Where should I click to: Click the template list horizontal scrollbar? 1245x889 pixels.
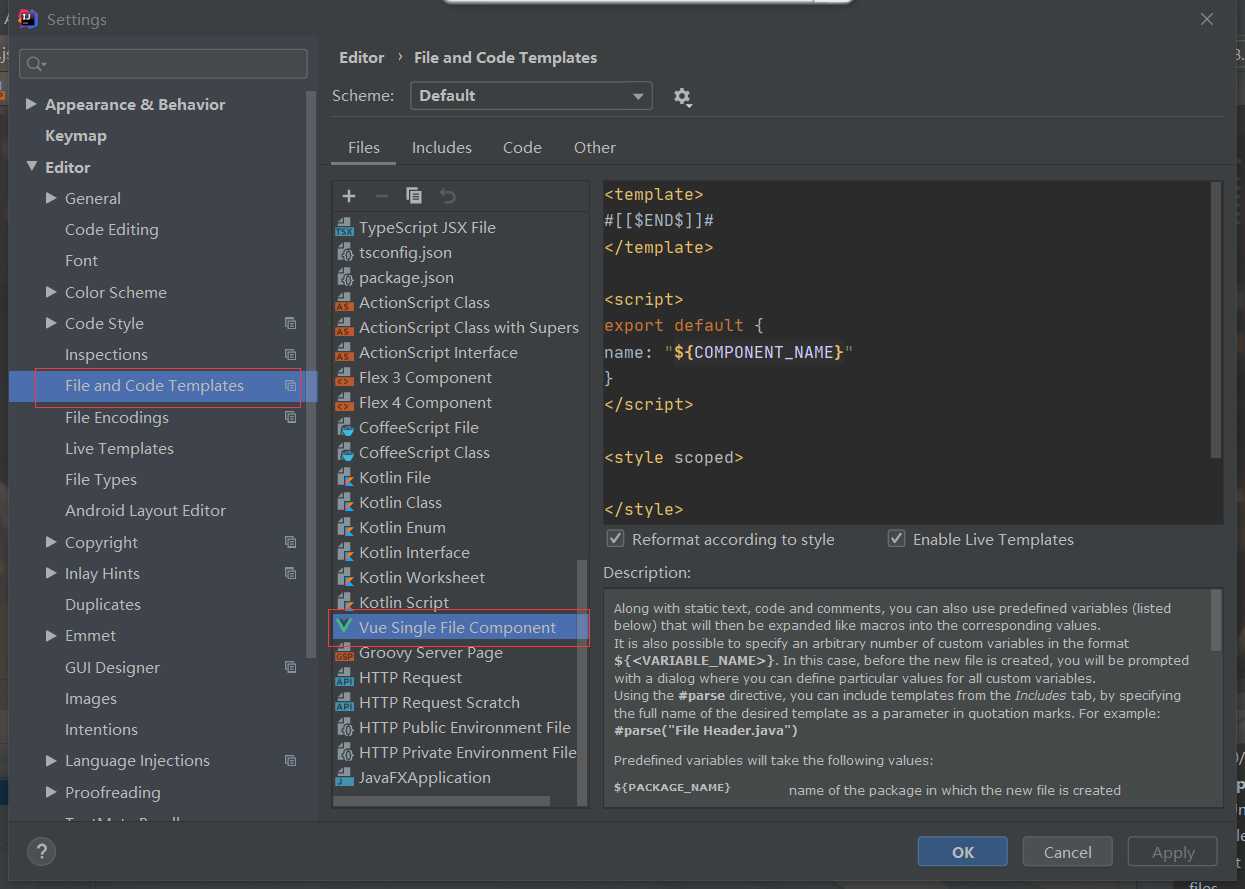point(442,801)
